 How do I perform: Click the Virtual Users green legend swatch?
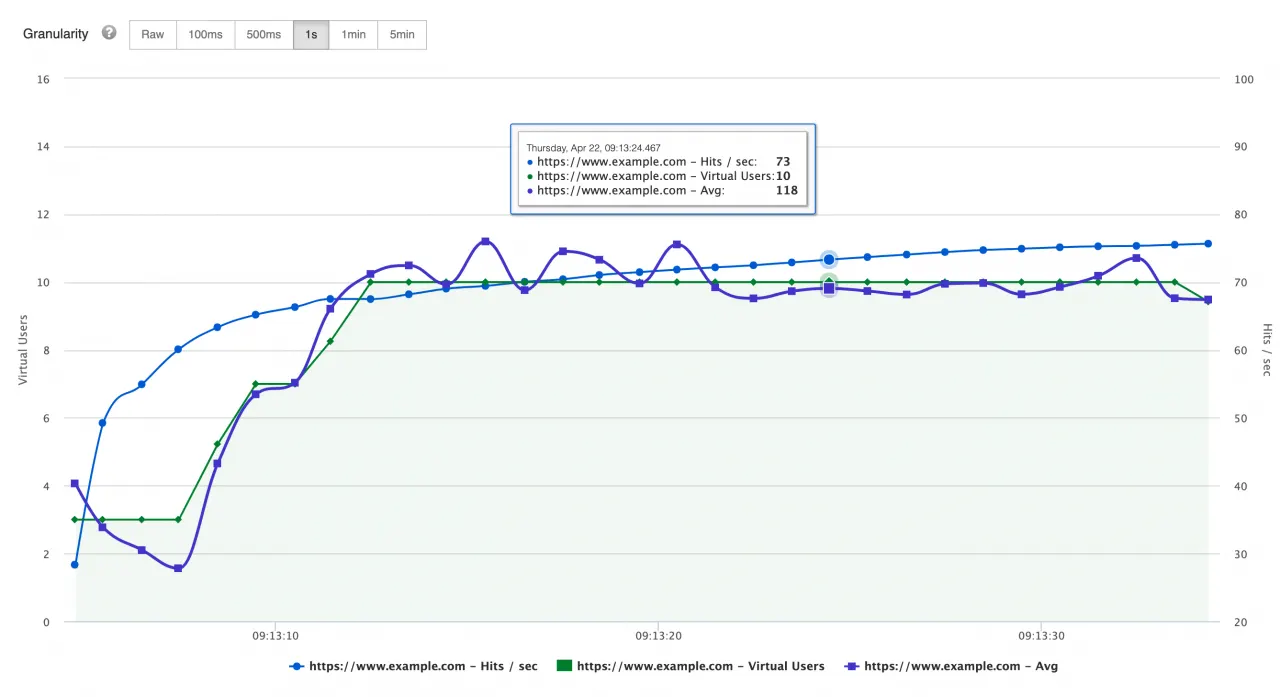563,666
